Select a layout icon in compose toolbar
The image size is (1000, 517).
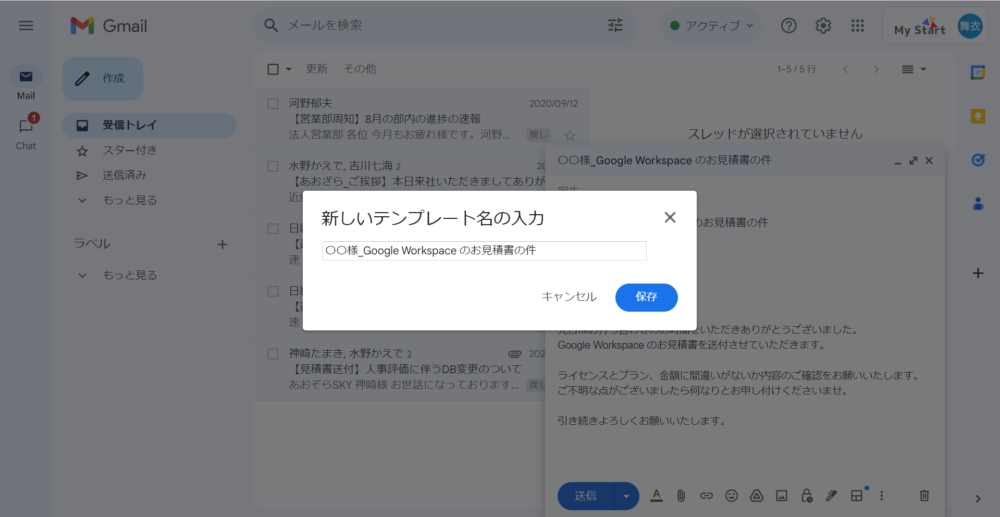(857, 495)
